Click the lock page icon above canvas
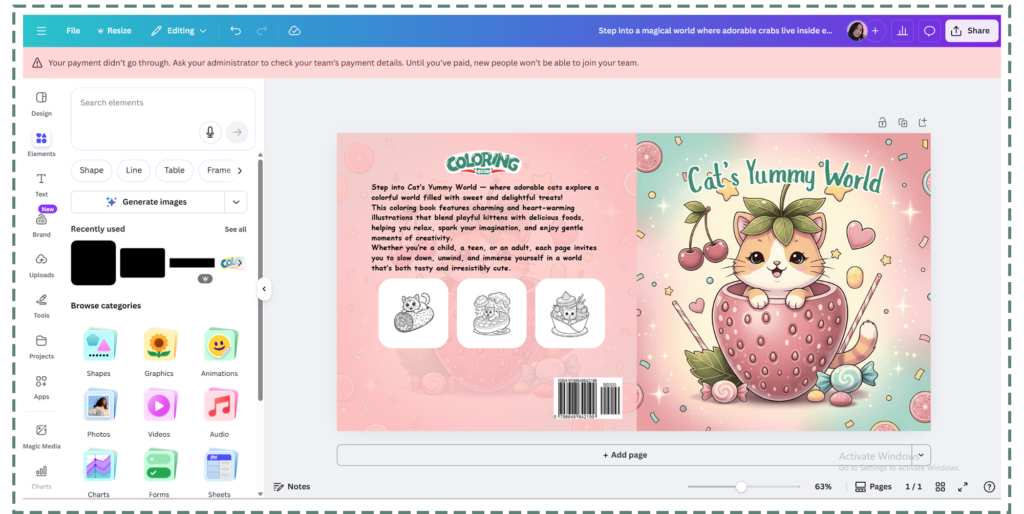This screenshot has height=514, width=1024. (882, 122)
